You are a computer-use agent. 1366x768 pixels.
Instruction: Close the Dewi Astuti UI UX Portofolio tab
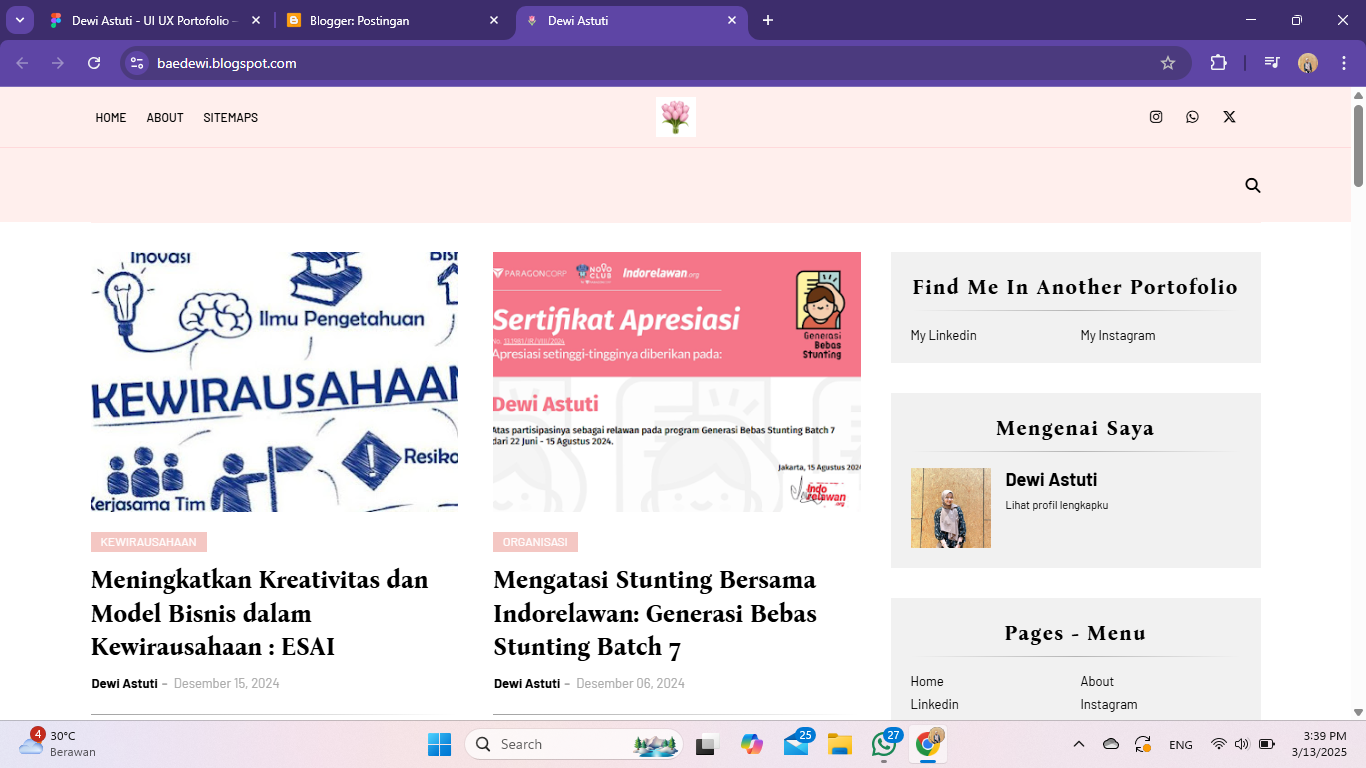[x=256, y=20]
